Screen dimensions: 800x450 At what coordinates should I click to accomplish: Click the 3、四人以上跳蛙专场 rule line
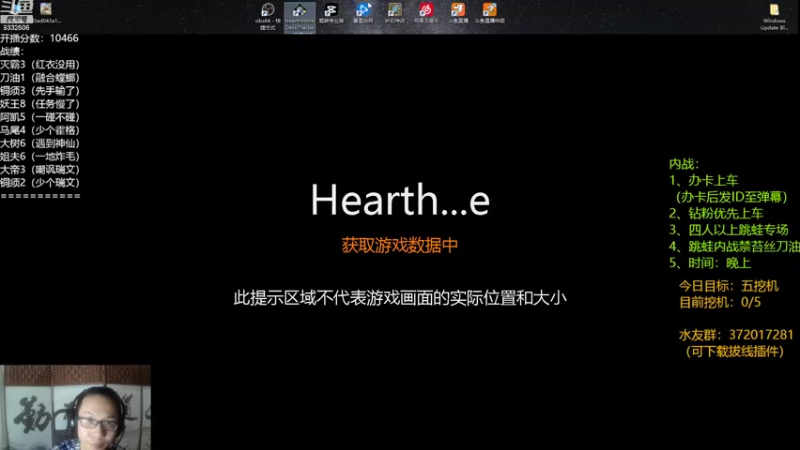(729, 230)
